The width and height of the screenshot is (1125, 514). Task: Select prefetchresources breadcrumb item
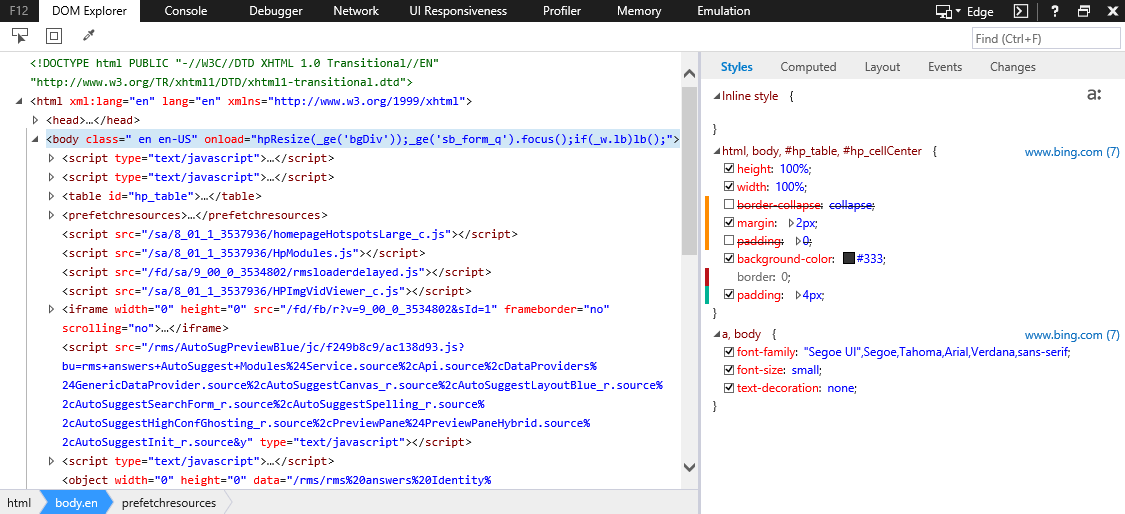click(x=169, y=503)
